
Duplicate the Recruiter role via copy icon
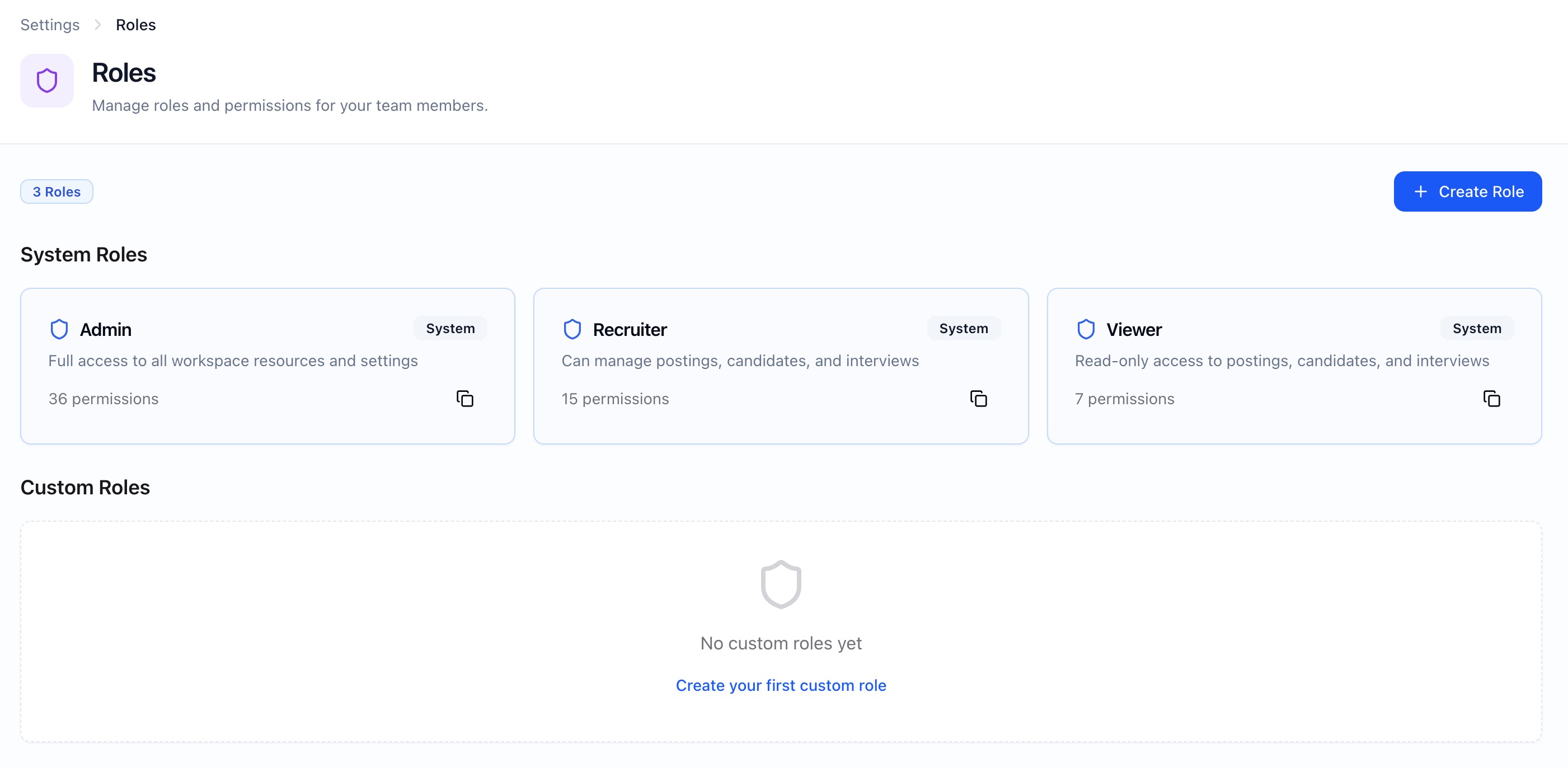point(978,399)
